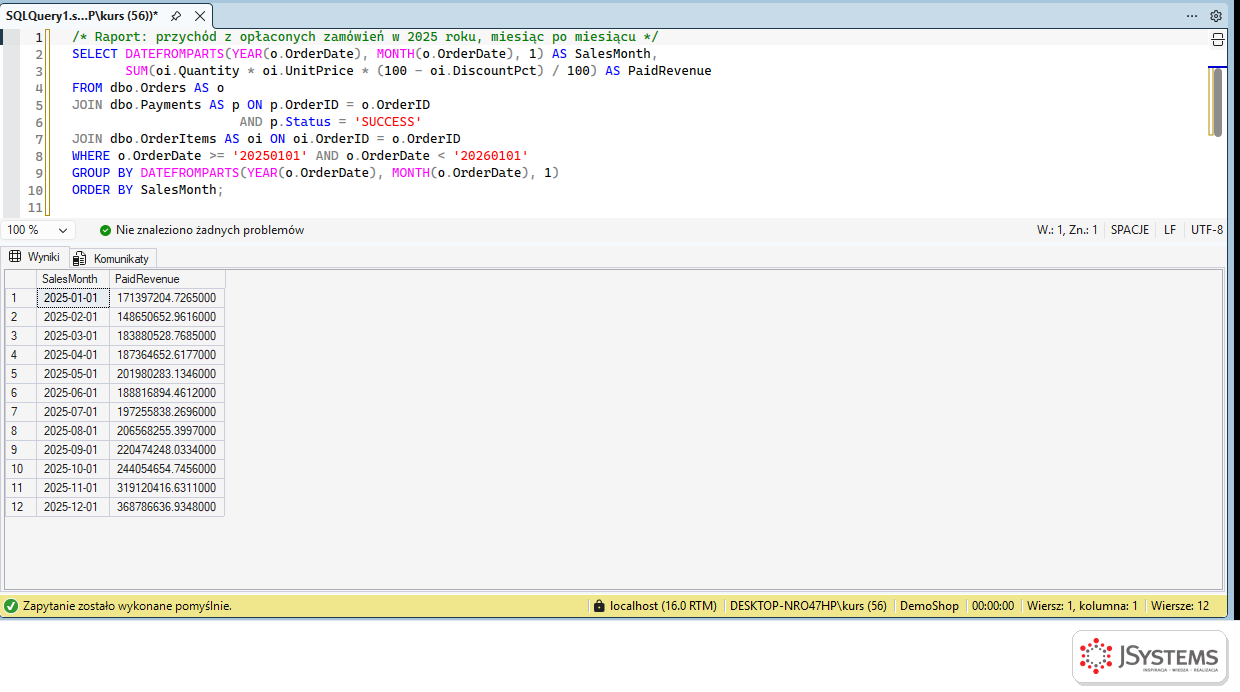
Task: Select the SalesMonth column header
Action: [x=73, y=279]
